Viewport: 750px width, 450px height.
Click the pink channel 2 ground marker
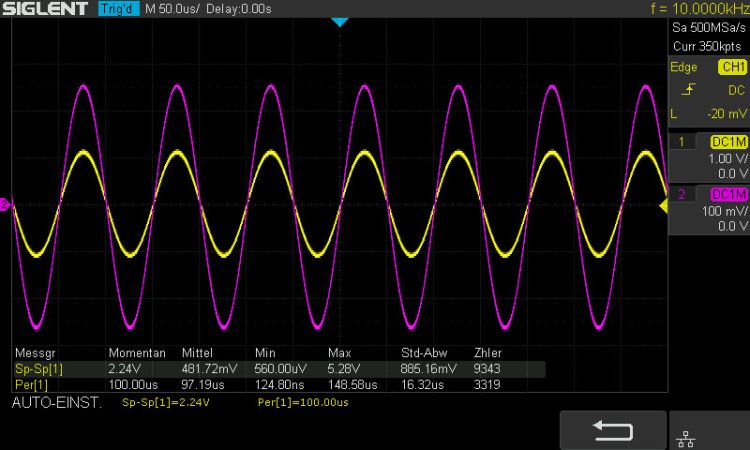coord(5,205)
